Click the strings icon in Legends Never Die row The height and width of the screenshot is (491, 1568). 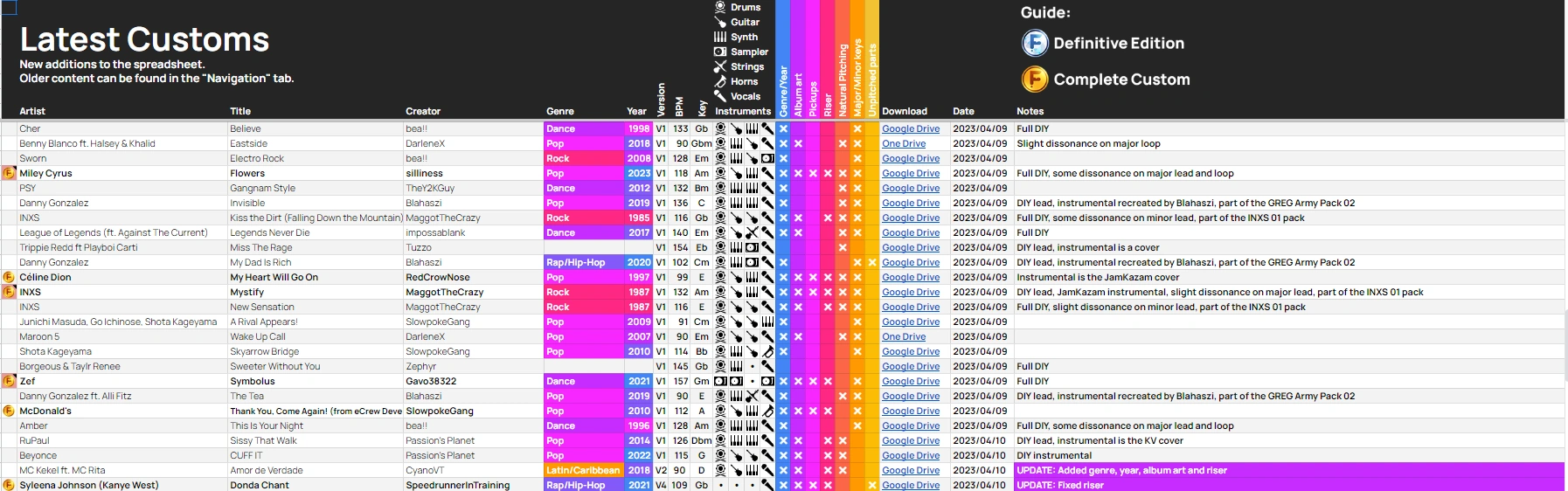point(752,232)
